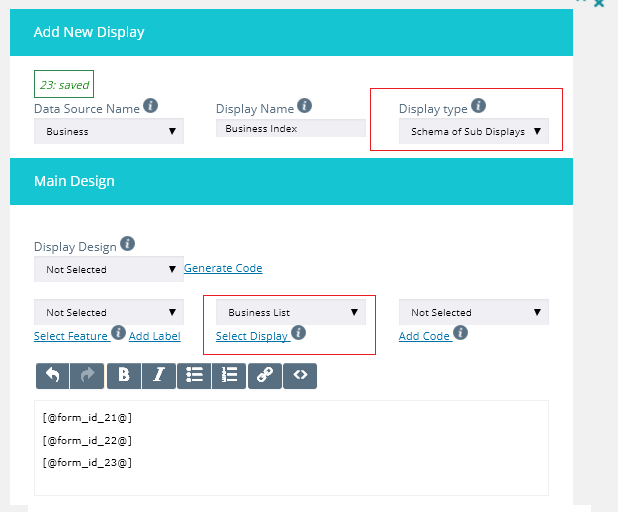The image size is (618, 512).
Task: Switch to code view icon
Action: 300,376
